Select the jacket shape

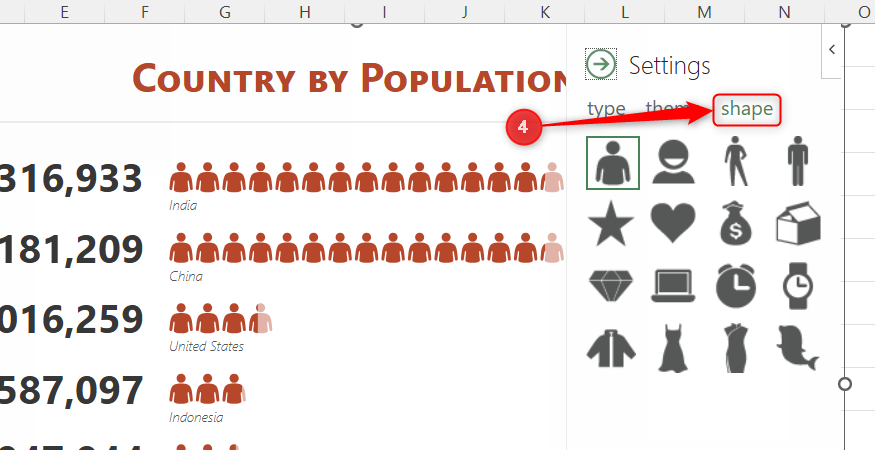point(611,348)
